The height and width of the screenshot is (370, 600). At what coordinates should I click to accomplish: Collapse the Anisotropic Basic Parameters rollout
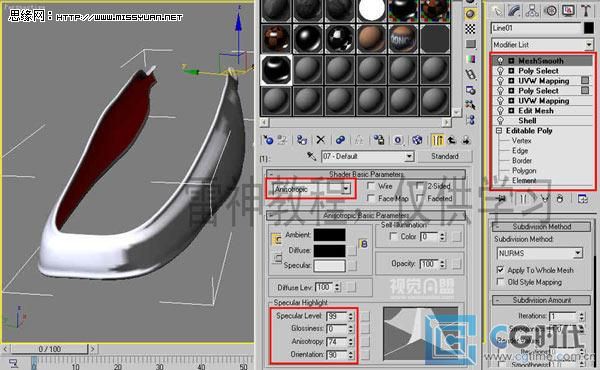coord(366,215)
